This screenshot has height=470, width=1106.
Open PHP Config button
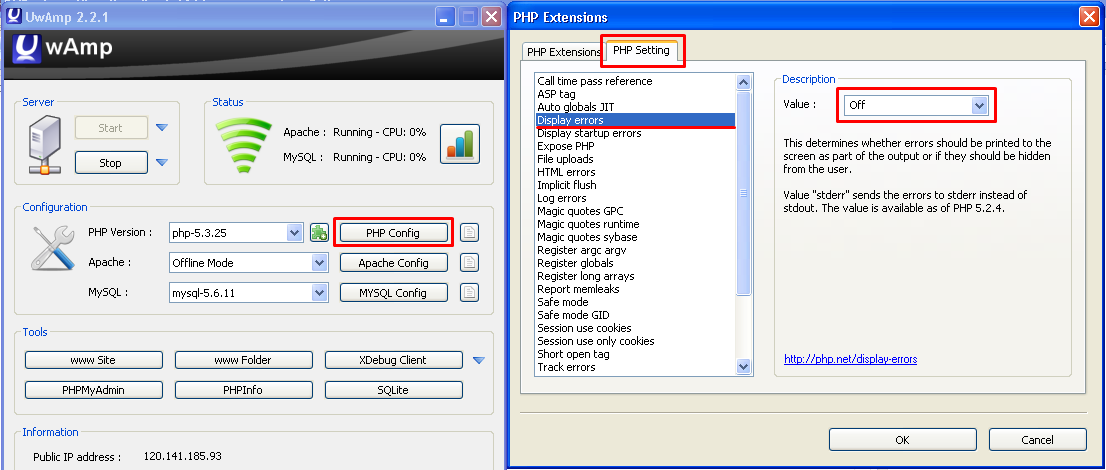click(394, 232)
